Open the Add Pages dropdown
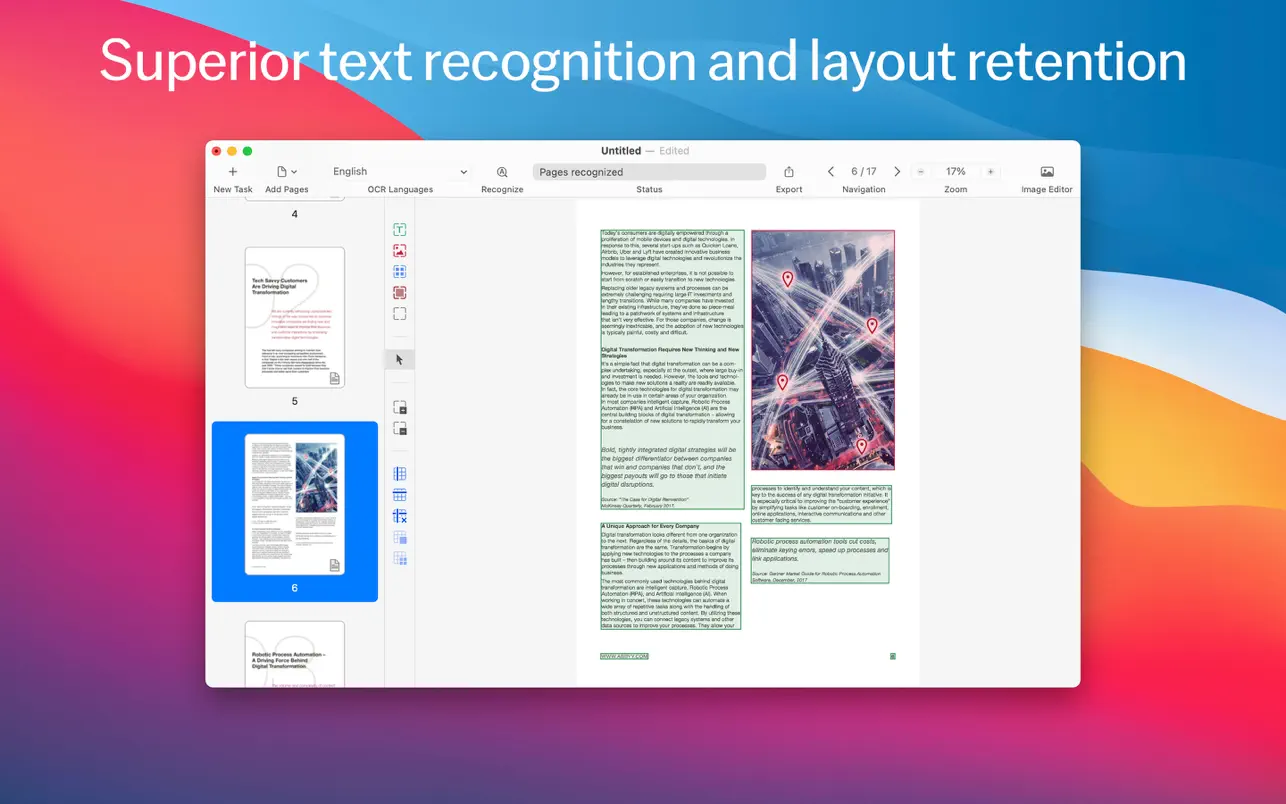This screenshot has width=1286, height=804. point(287,172)
